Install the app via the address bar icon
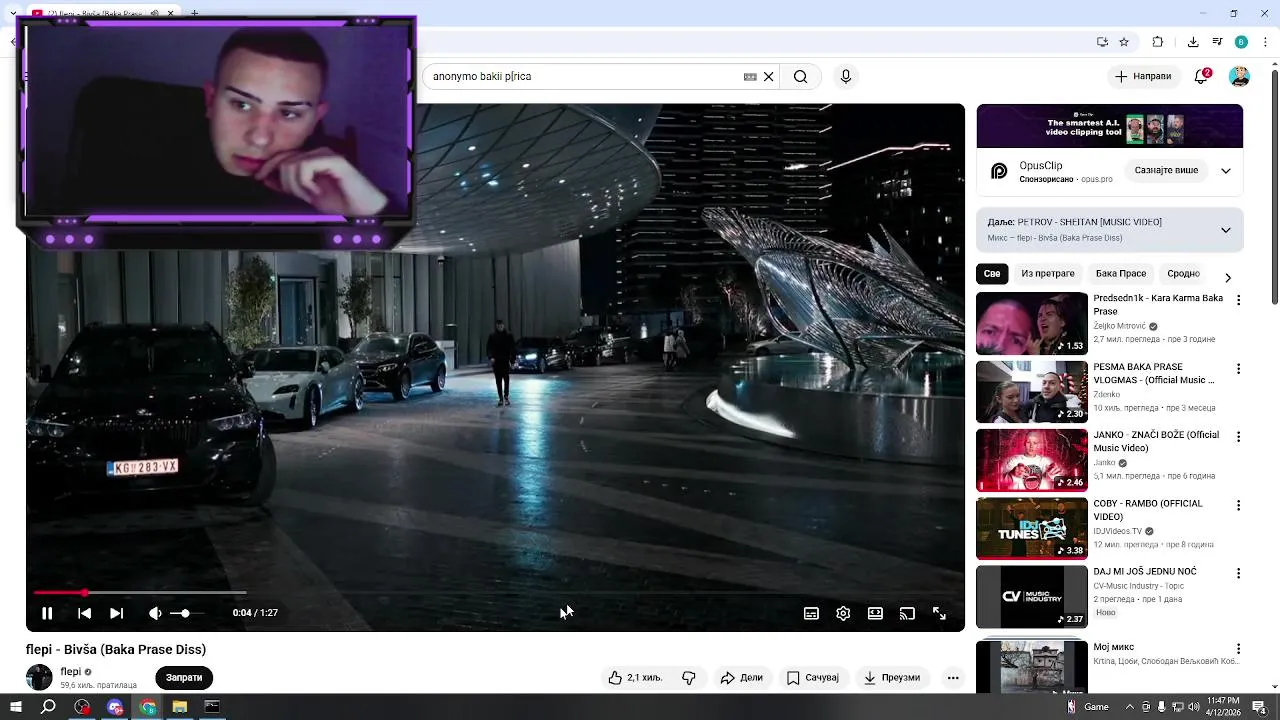This screenshot has height=720, width=1280. tap(1102, 42)
